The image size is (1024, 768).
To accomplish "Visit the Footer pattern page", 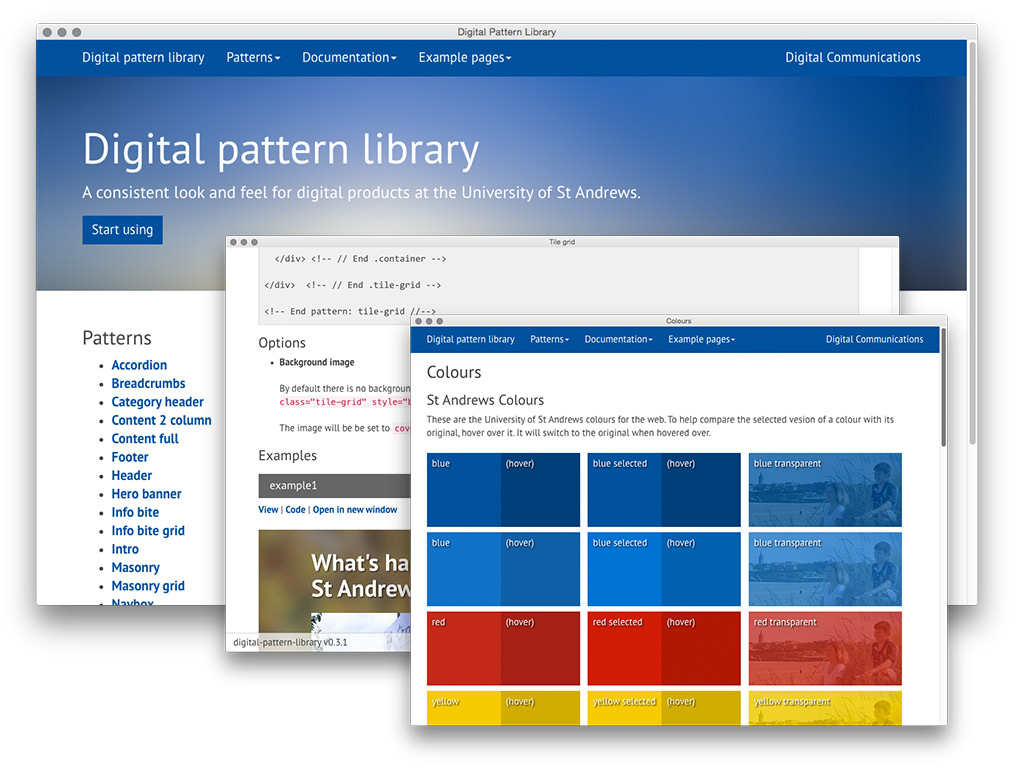I will click(130, 457).
